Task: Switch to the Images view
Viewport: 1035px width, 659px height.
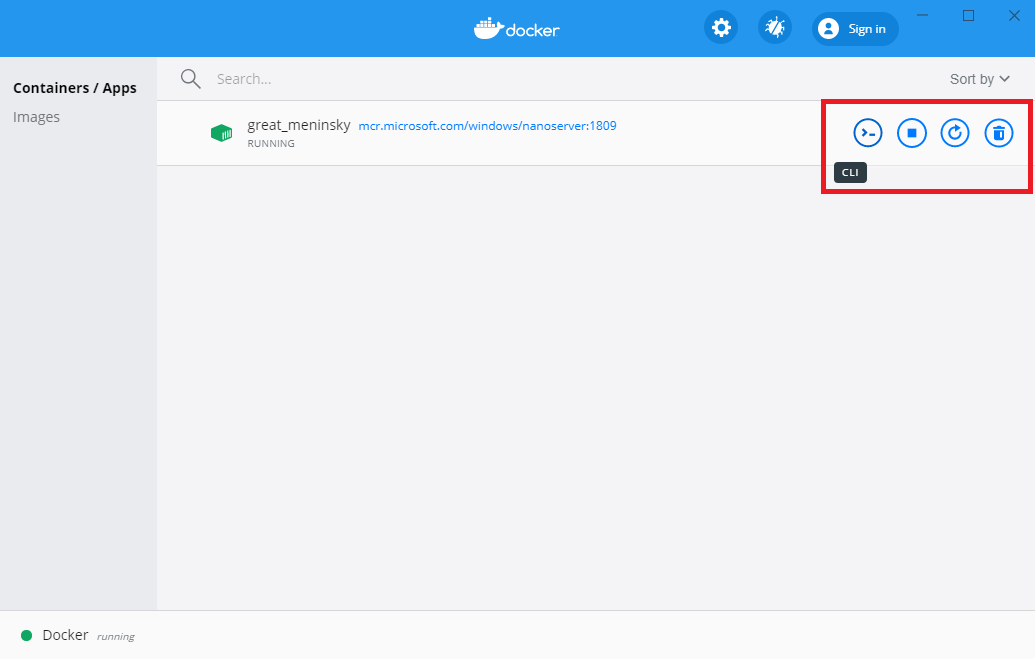Action: coord(36,117)
